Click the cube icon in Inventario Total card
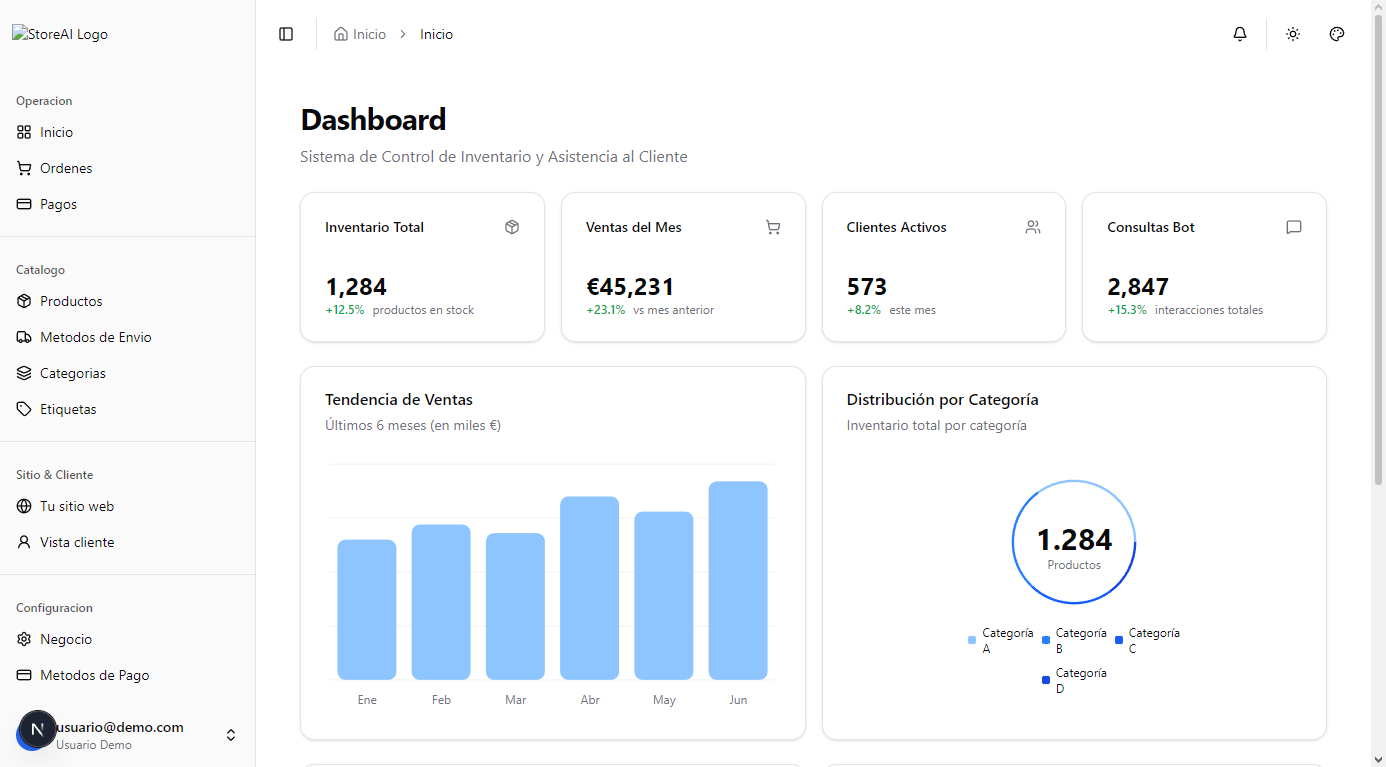The width and height of the screenshot is (1386, 767). click(512, 227)
